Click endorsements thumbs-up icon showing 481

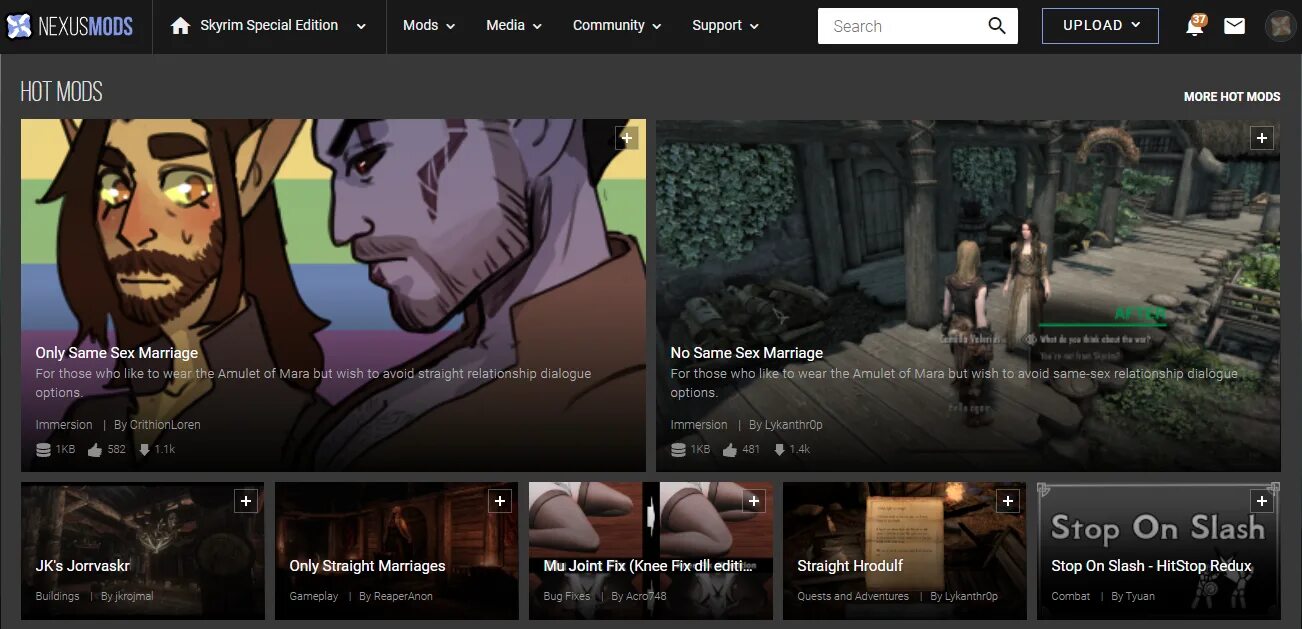730,450
